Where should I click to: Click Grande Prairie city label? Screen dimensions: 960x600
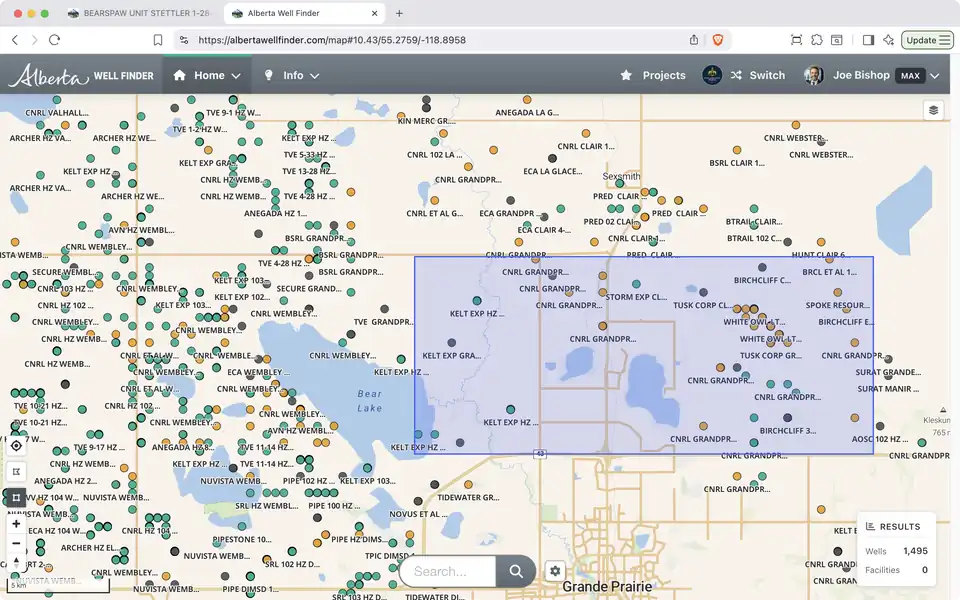(x=607, y=587)
